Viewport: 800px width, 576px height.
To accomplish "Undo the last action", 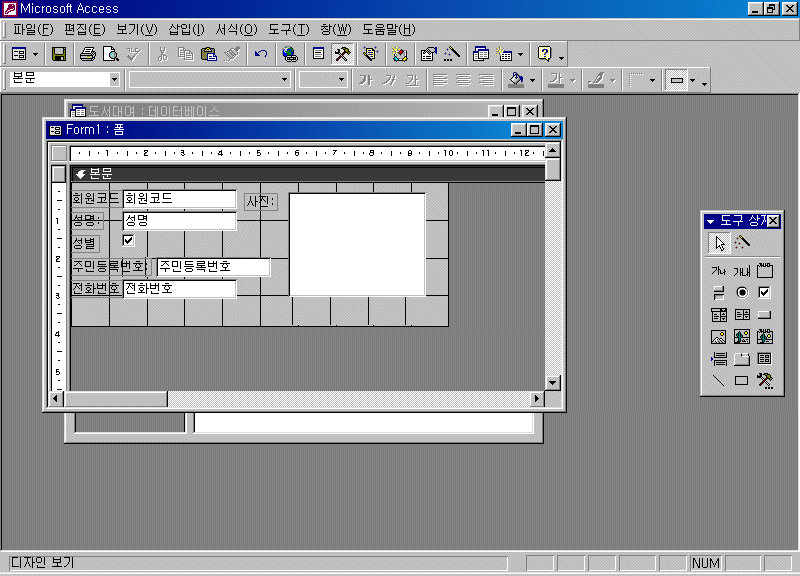I will click(x=261, y=54).
